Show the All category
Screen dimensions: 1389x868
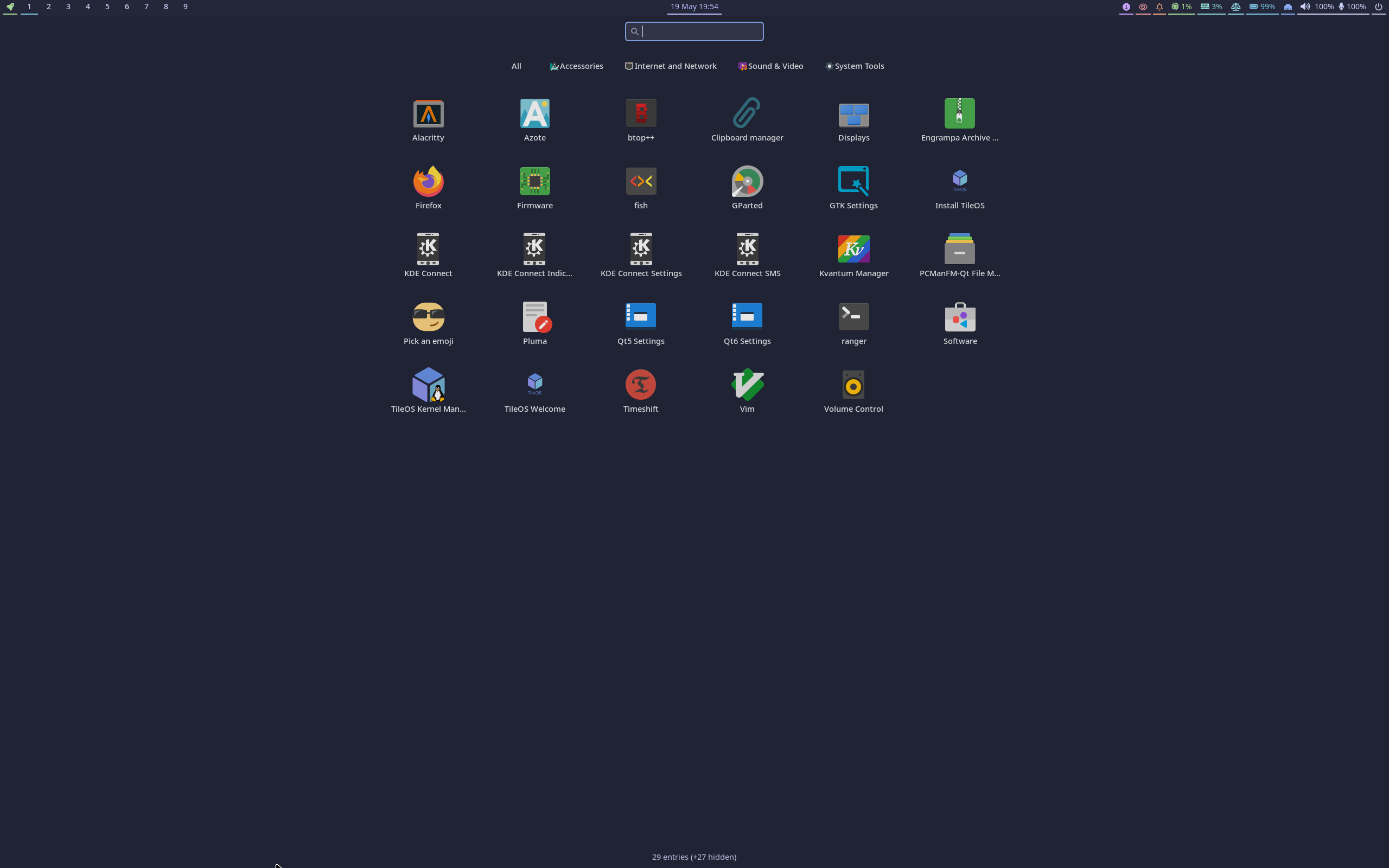(516, 66)
